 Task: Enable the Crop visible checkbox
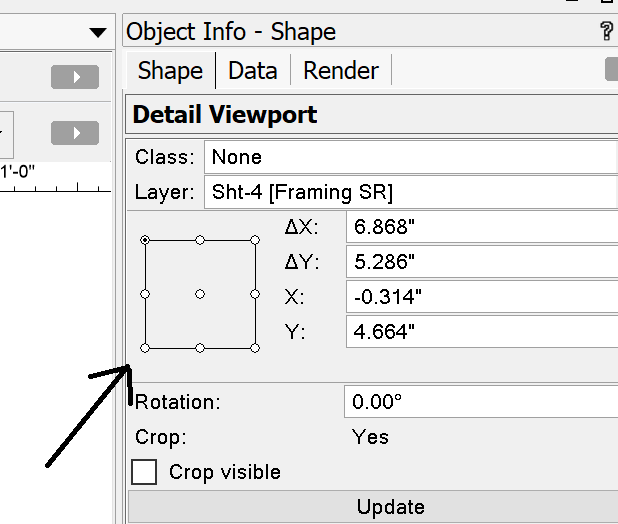coord(145,472)
